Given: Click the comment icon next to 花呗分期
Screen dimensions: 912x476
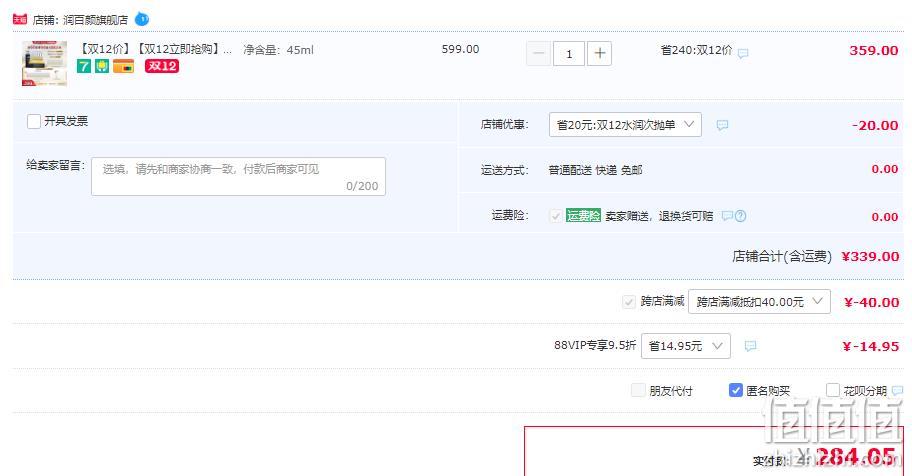Looking at the screenshot, I should pyautogui.click(x=897, y=390).
